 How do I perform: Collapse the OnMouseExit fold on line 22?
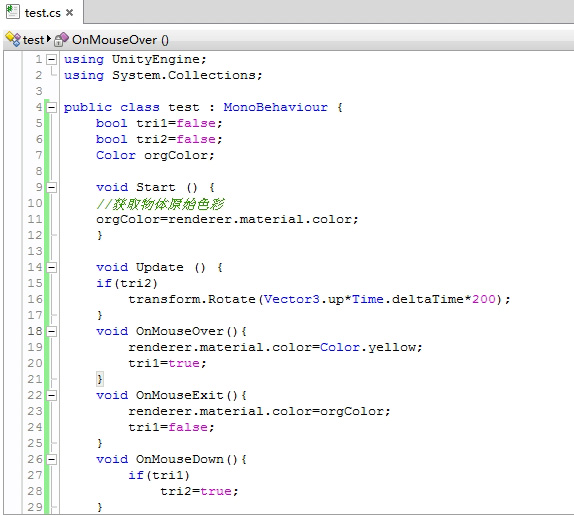coord(52,396)
